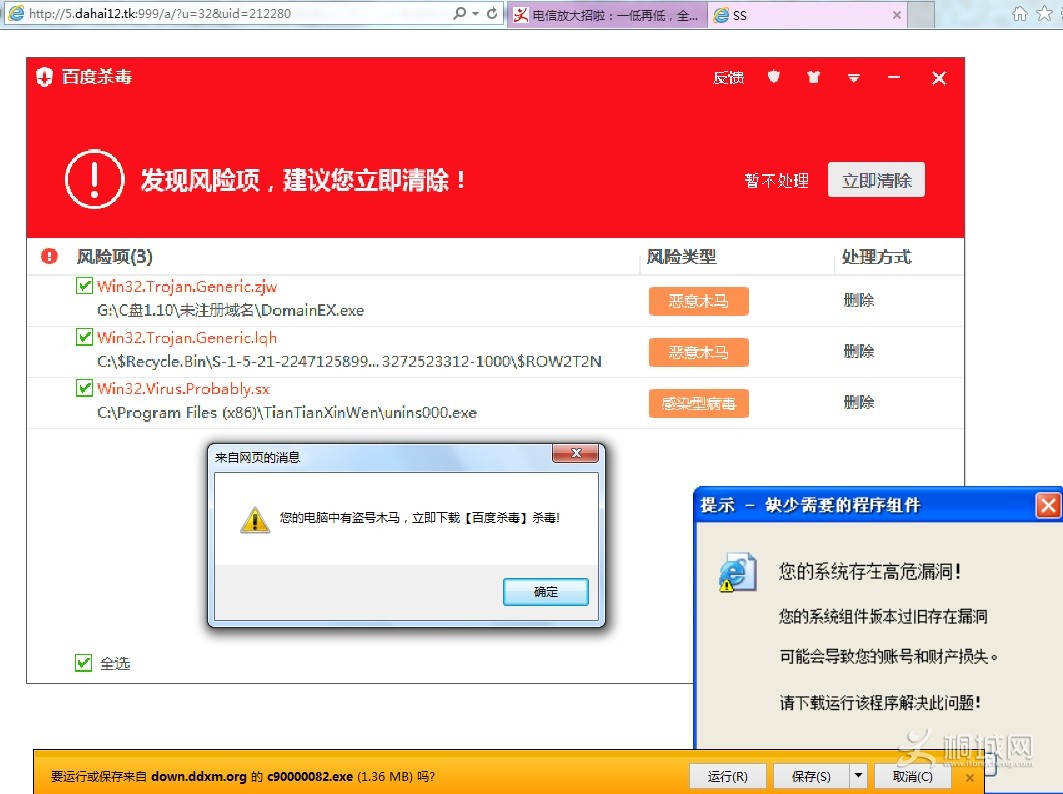Toggle the 全选 checkbox
This screenshot has height=794, width=1063.
pos(84,662)
